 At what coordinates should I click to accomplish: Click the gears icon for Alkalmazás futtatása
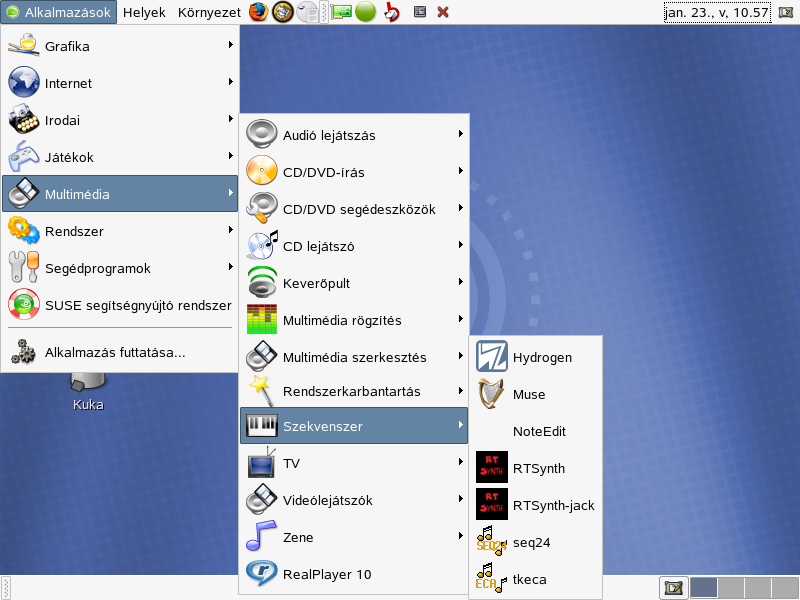click(x=23, y=352)
